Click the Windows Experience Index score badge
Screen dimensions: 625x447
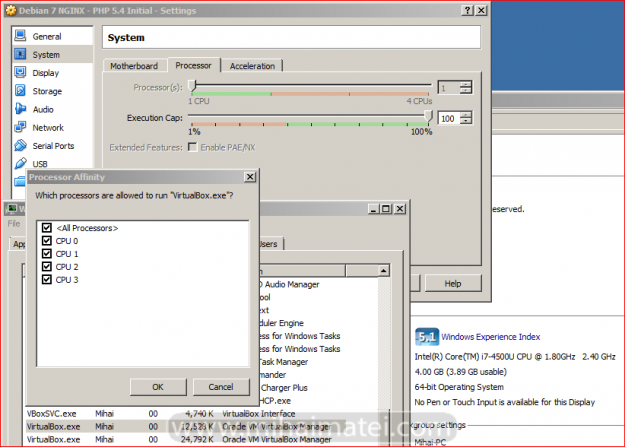426,337
